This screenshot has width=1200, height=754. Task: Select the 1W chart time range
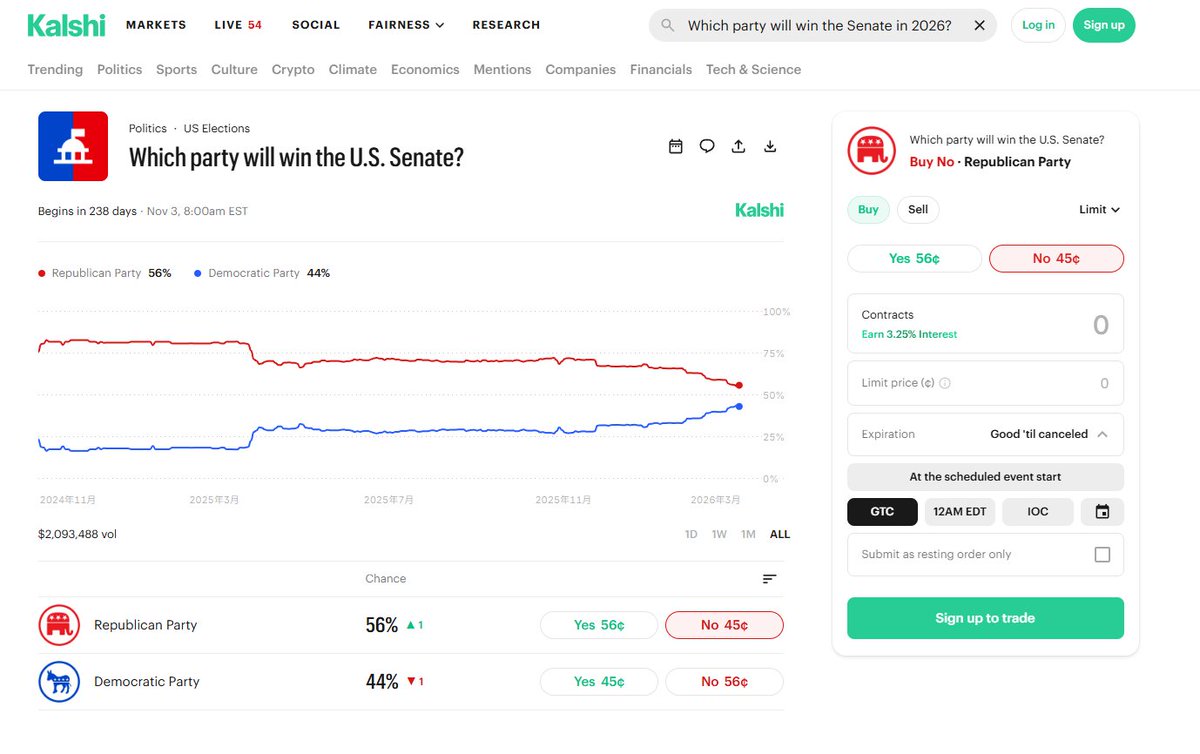tap(719, 534)
